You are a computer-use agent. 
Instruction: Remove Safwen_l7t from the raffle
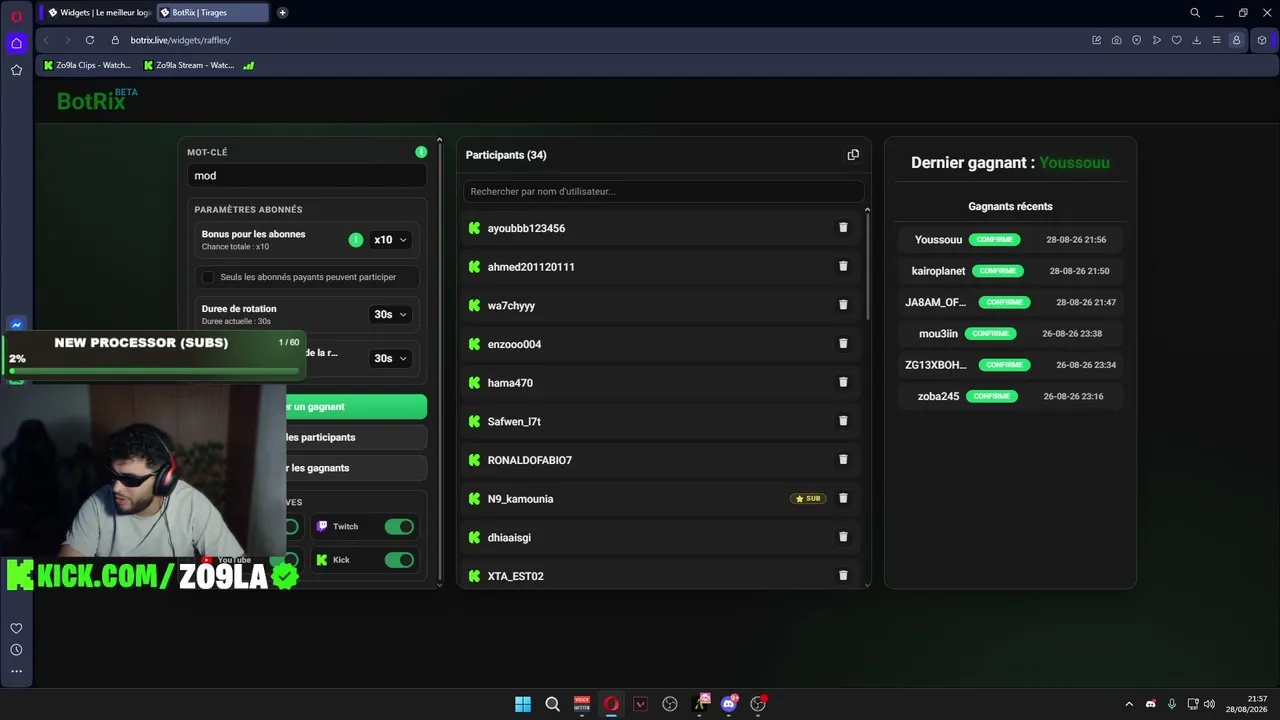(843, 421)
